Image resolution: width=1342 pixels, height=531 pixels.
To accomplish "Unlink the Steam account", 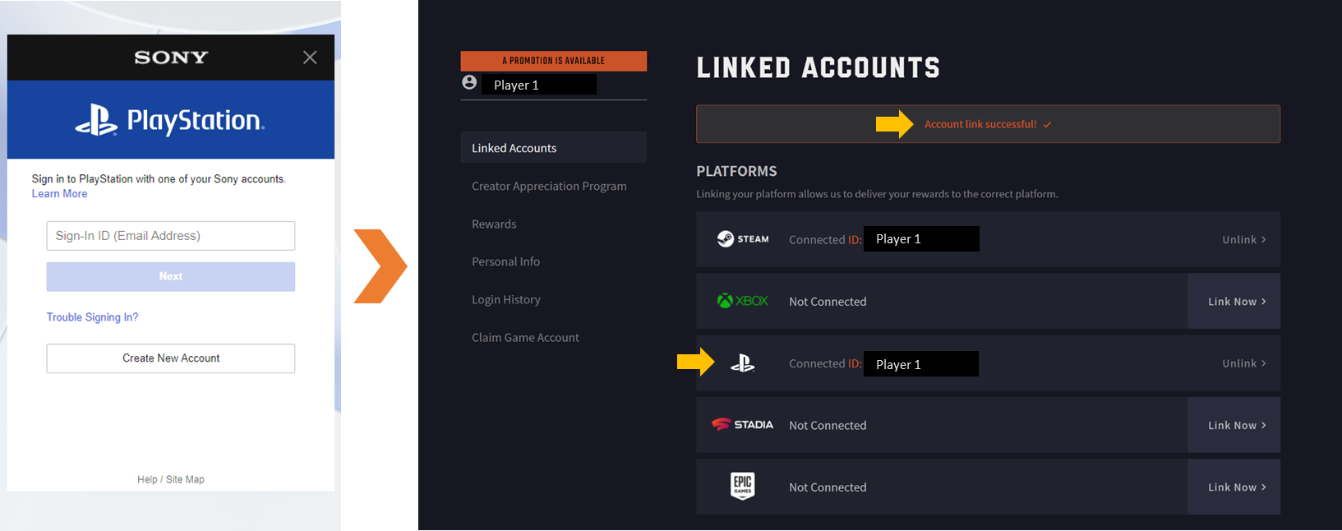I will (x=1243, y=240).
